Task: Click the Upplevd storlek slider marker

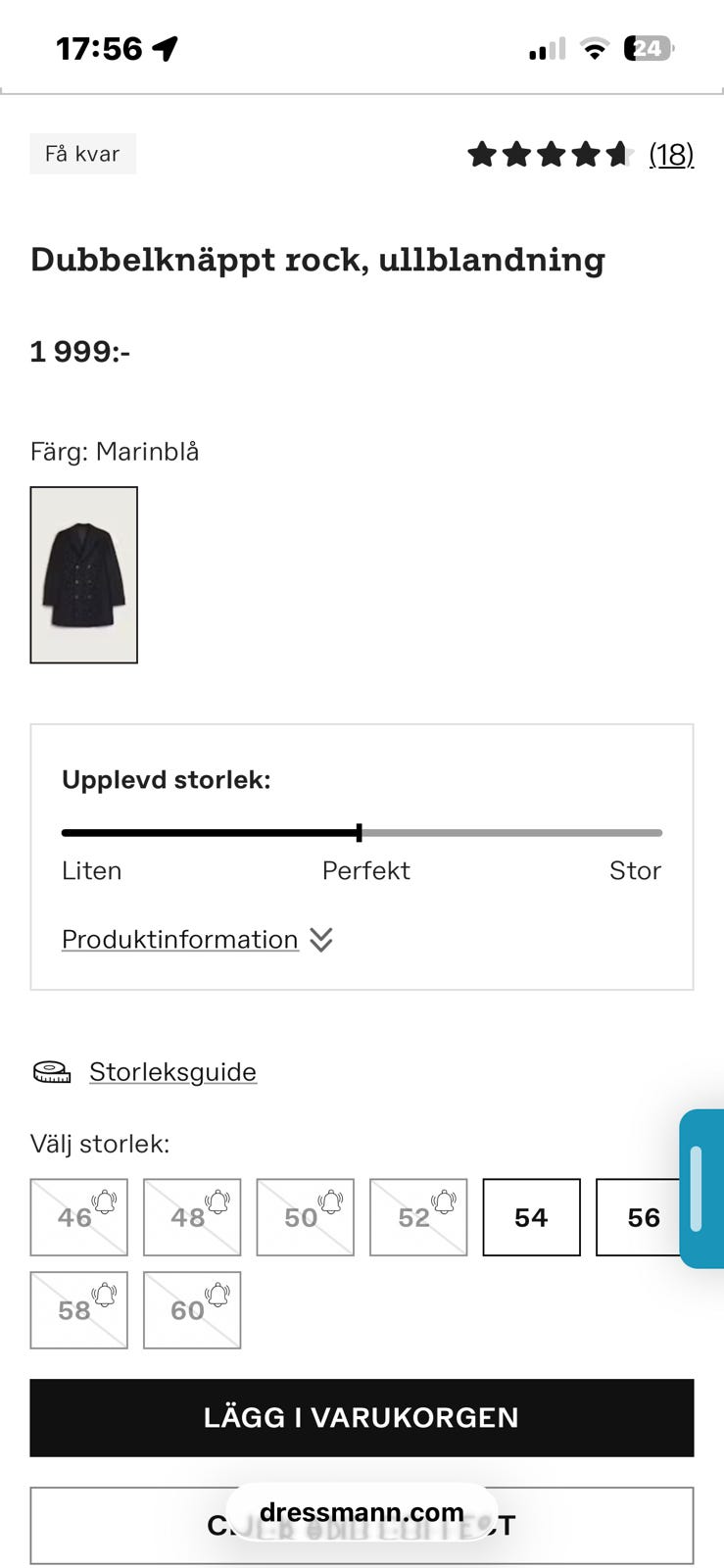Action: [360, 833]
